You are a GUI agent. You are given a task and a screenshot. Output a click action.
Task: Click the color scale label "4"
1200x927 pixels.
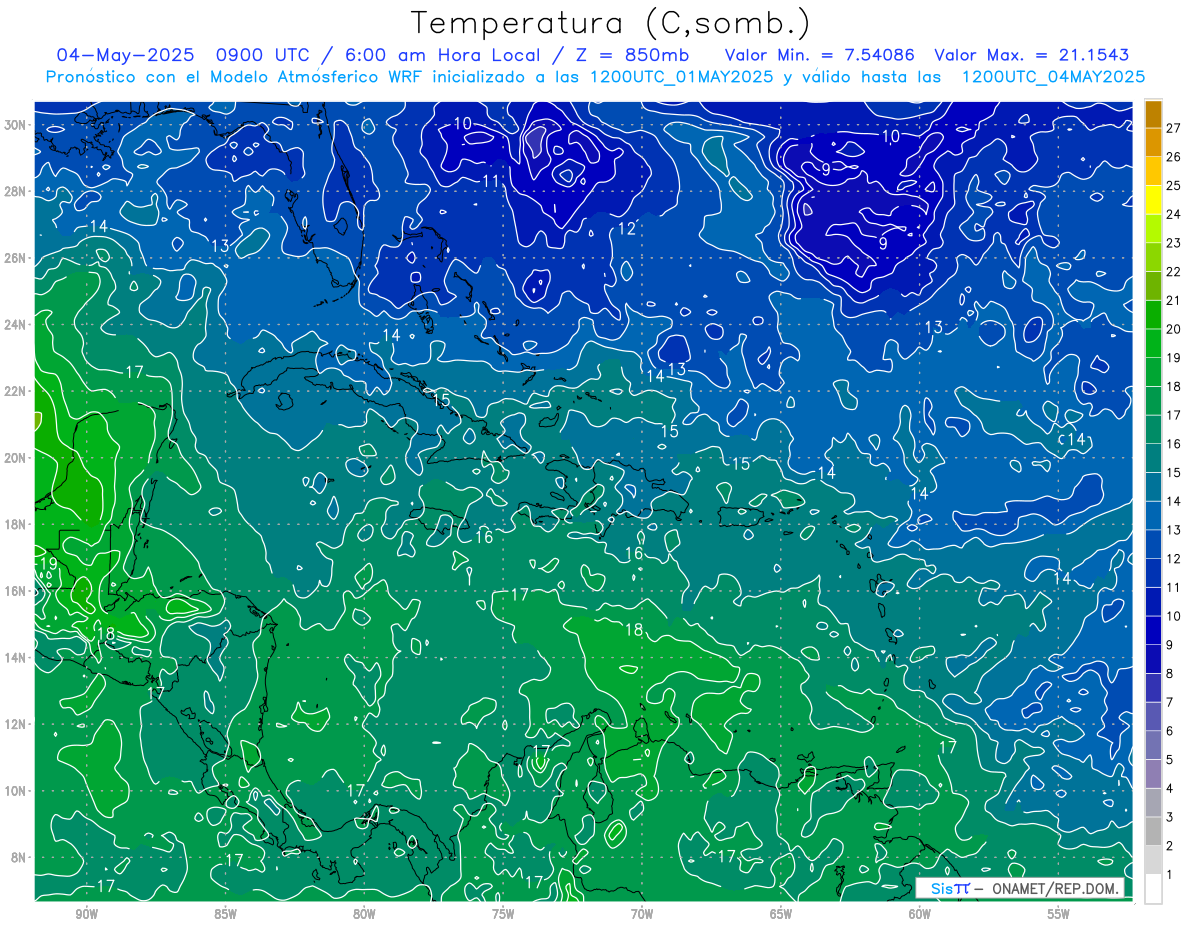pyautogui.click(x=1170, y=789)
